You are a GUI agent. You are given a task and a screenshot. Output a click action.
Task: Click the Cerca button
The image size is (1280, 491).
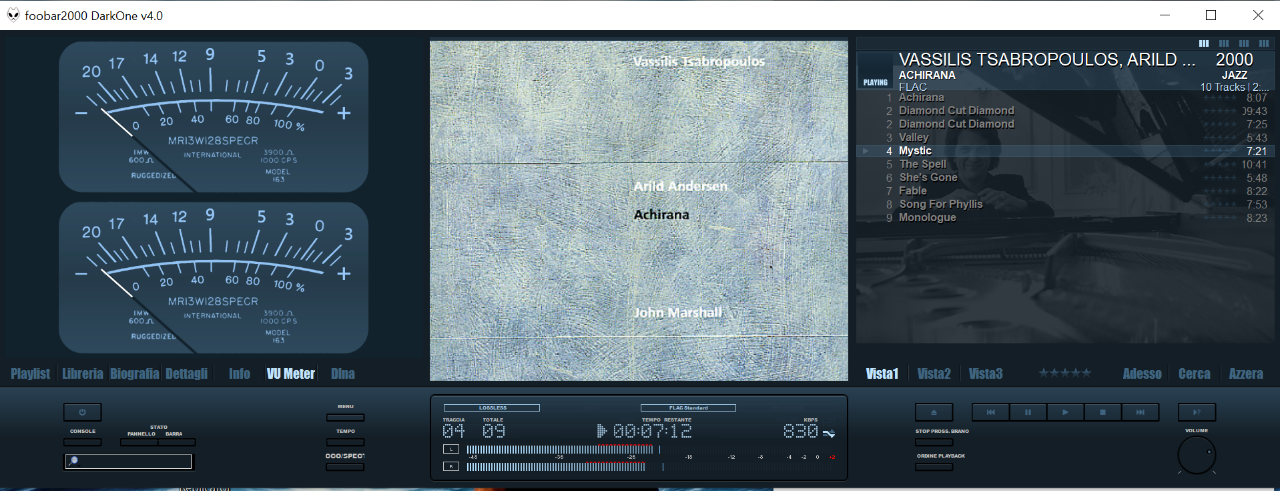(x=1194, y=374)
